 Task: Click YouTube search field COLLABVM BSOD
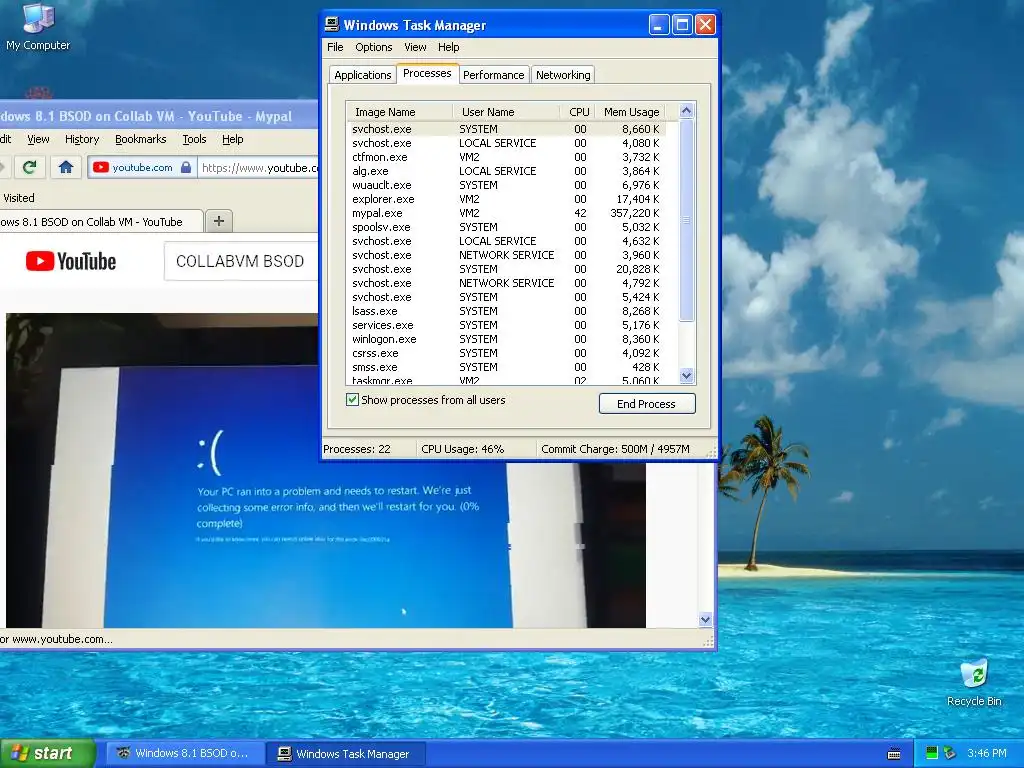[x=240, y=261]
